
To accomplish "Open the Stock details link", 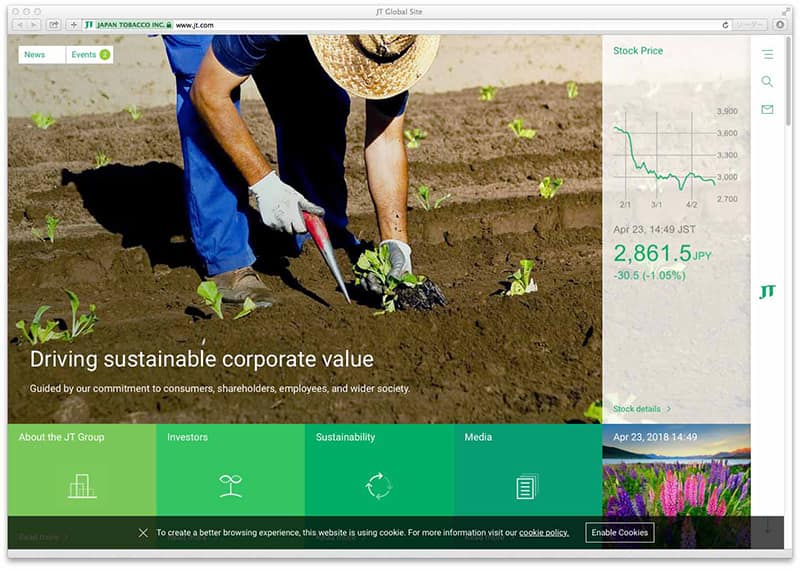I will point(642,409).
